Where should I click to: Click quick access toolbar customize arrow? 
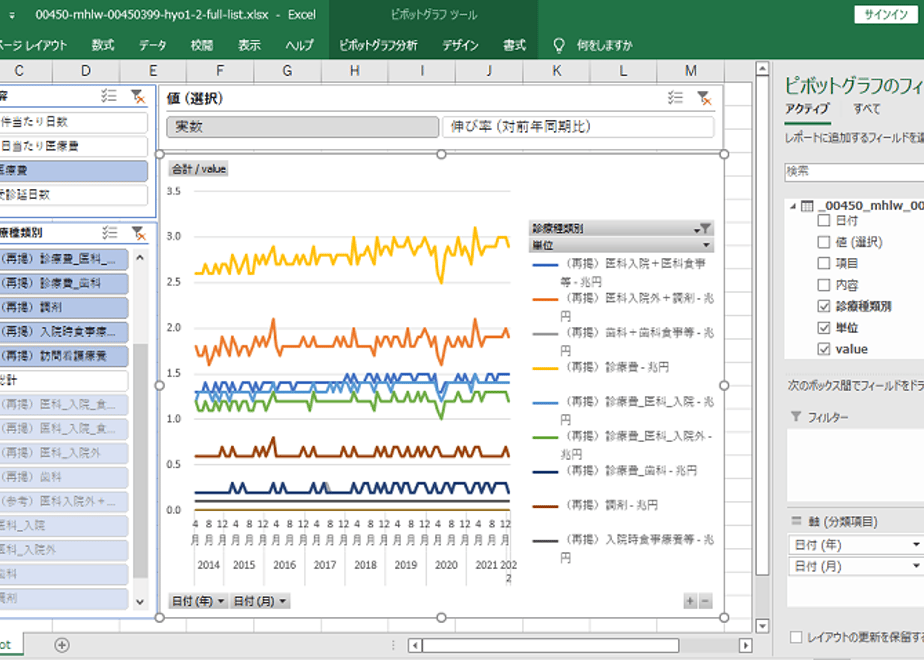pos(12,15)
